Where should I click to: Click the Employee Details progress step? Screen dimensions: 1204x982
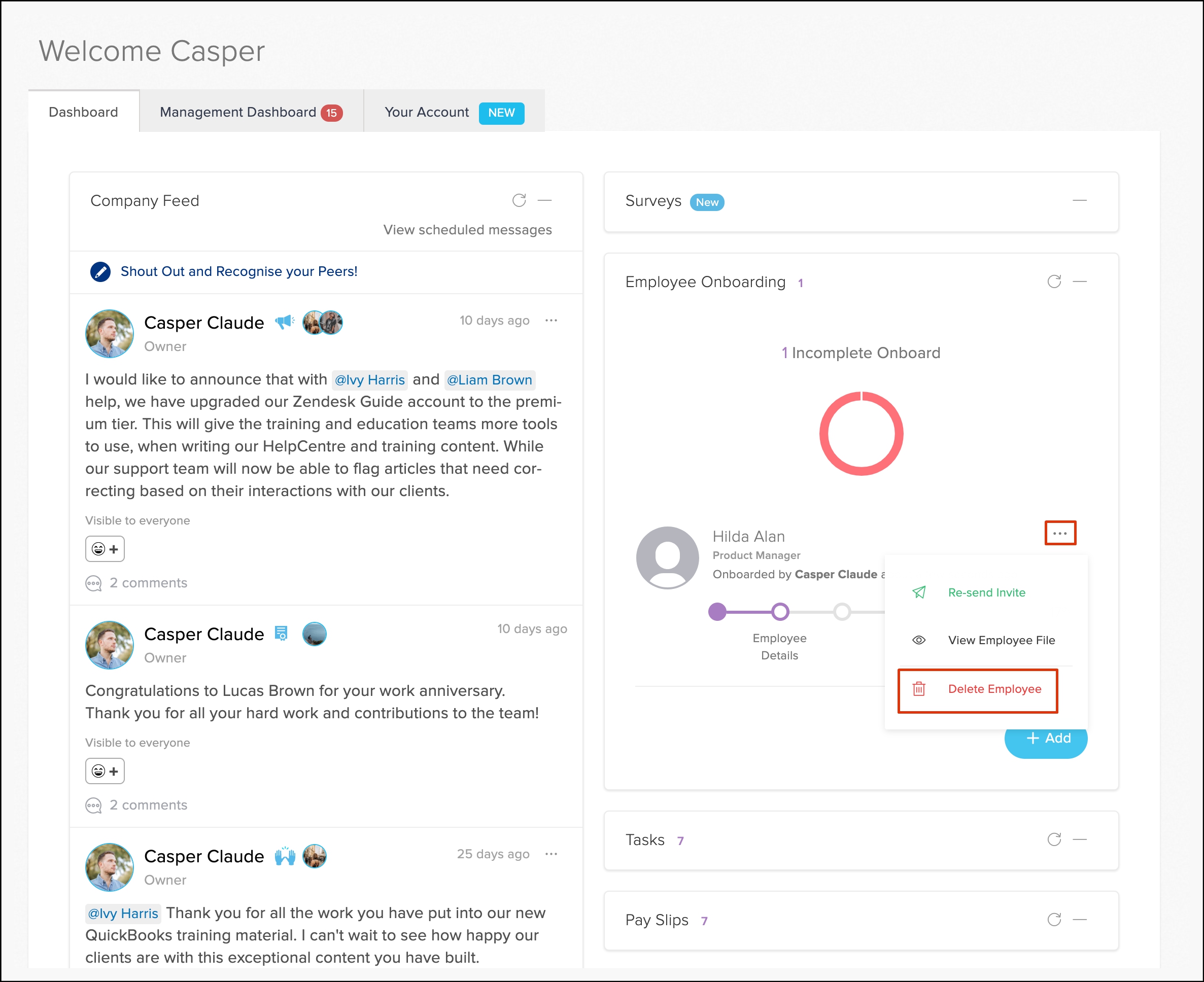(780, 612)
